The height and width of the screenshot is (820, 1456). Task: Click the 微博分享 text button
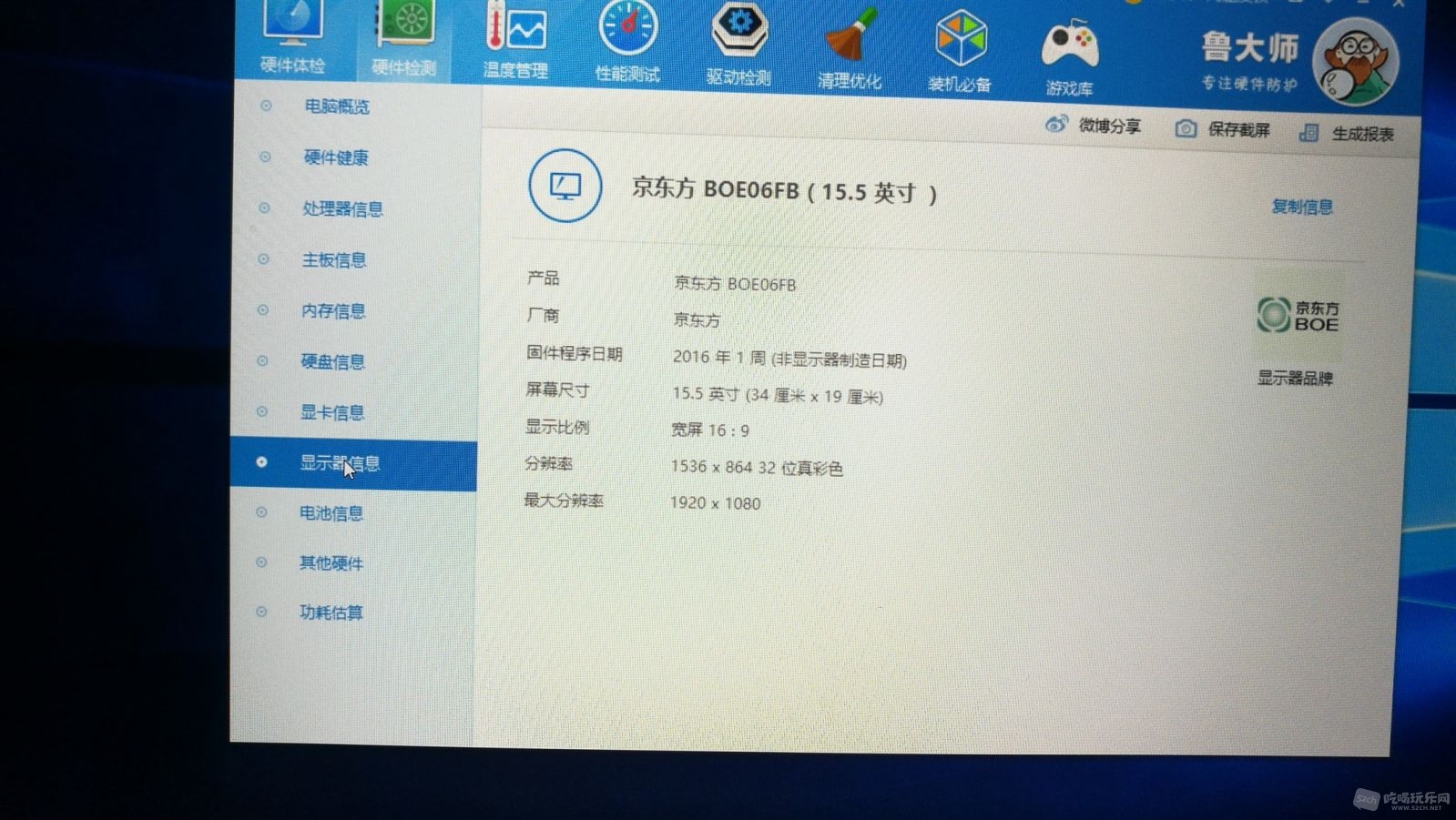coord(1109,126)
